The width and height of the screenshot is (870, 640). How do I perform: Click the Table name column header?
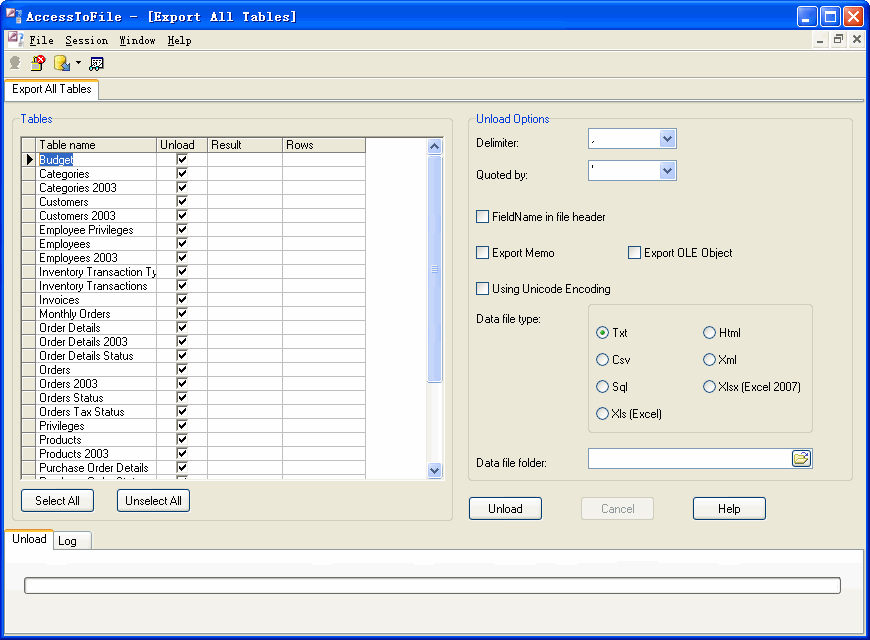point(97,145)
